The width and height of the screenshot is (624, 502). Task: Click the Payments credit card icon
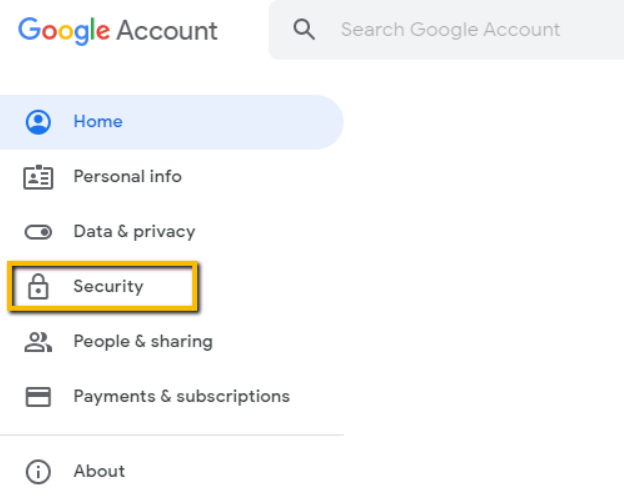[x=38, y=397]
